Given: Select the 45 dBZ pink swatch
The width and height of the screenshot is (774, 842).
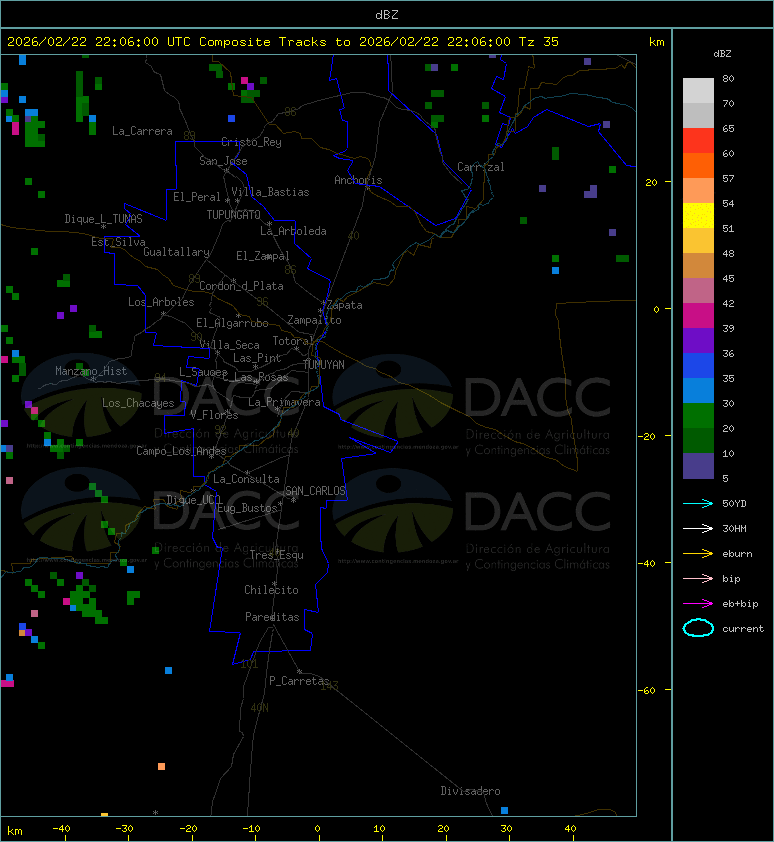Looking at the screenshot, I should [698, 291].
